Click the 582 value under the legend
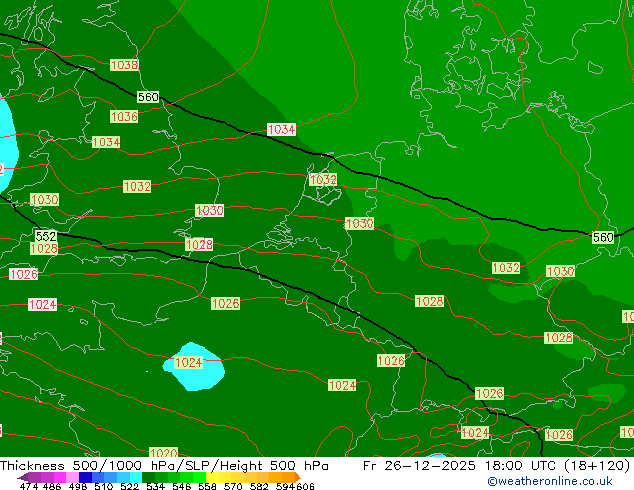634x490 pixels. click(x=259, y=486)
